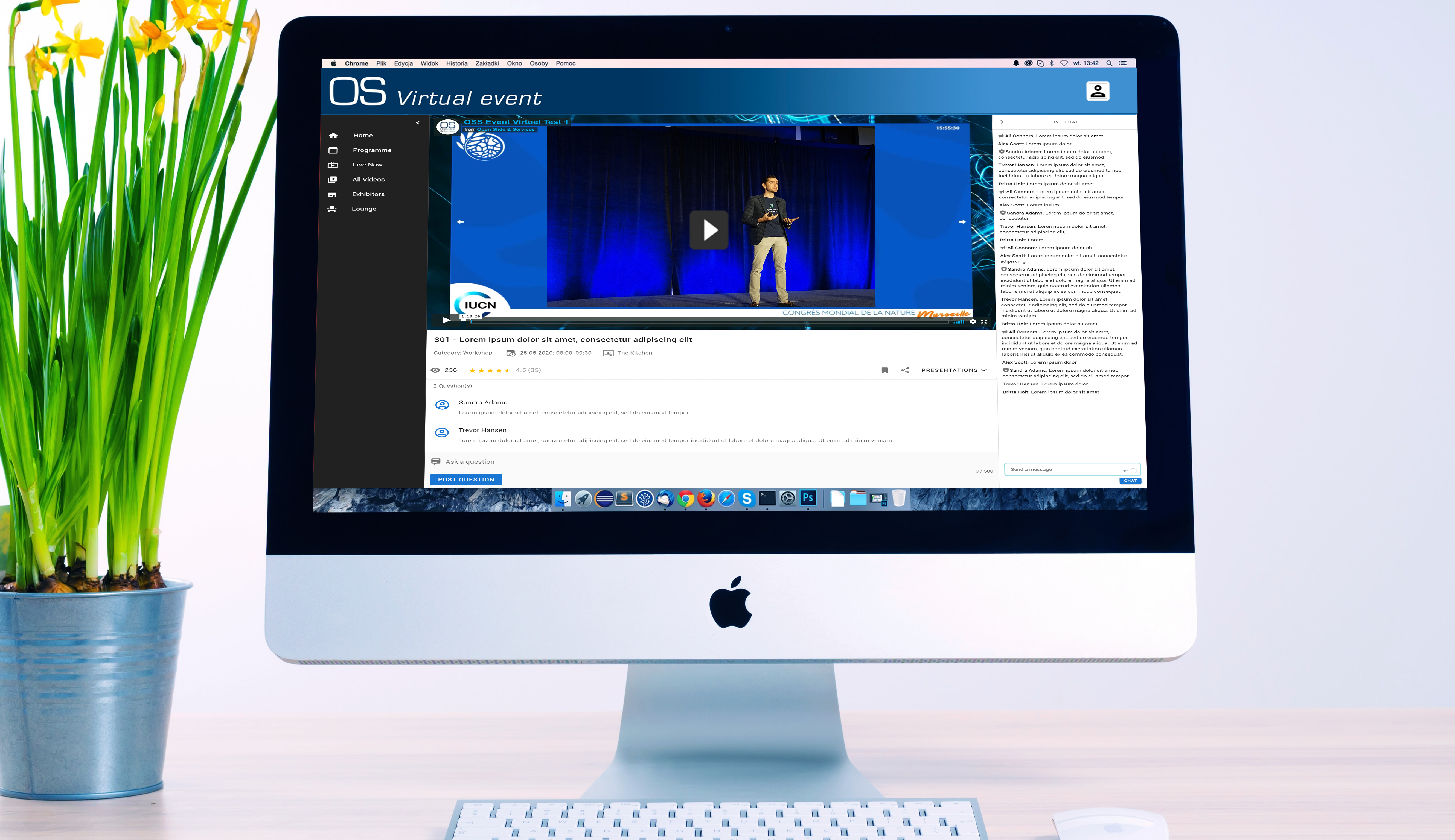The width and height of the screenshot is (1455, 840).
Task: Open Skype from the dock
Action: 747,499
